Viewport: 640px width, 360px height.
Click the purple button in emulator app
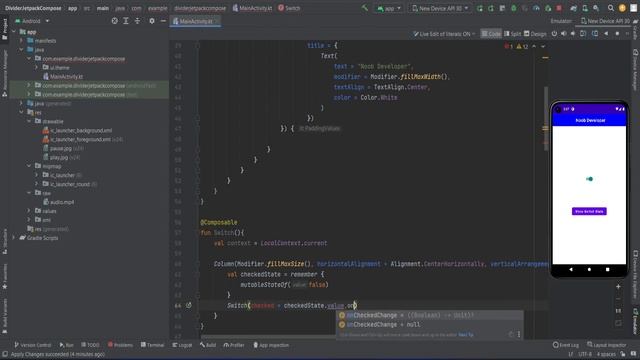(589, 211)
